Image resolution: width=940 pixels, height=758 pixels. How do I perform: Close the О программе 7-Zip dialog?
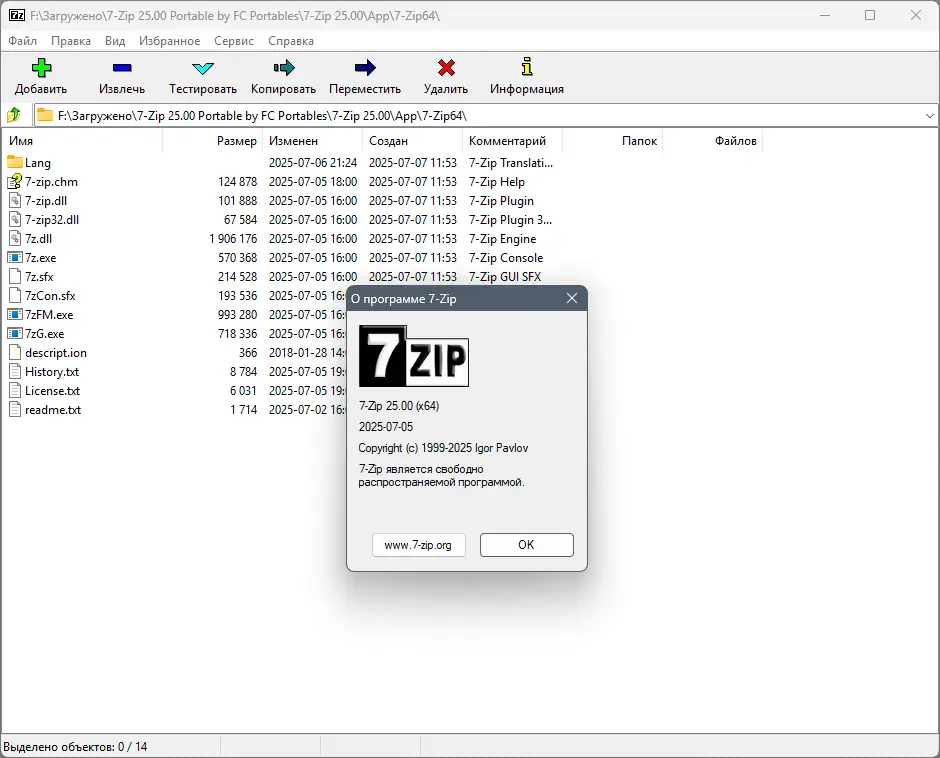(572, 298)
